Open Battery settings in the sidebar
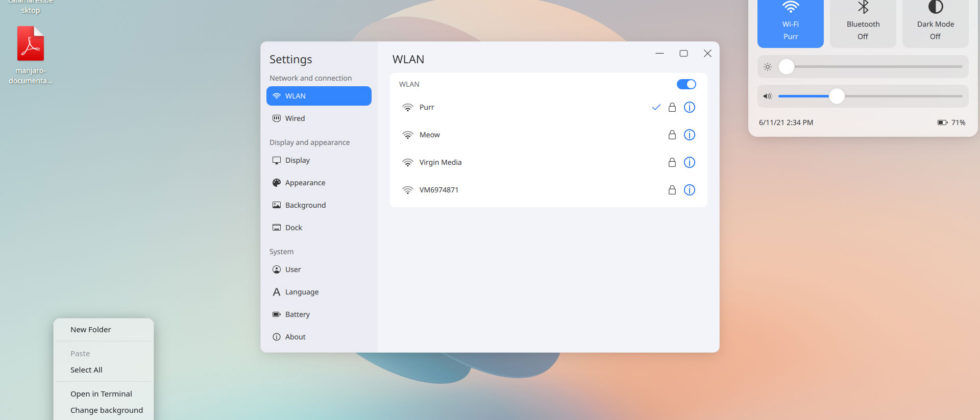This screenshot has height=420, width=980. [319, 315]
